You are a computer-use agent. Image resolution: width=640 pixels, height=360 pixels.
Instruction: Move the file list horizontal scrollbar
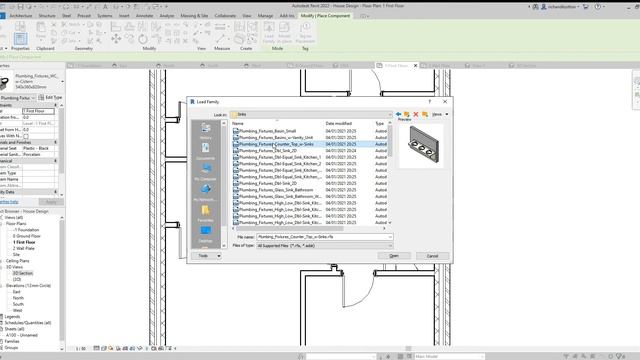pyautogui.click(x=290, y=229)
